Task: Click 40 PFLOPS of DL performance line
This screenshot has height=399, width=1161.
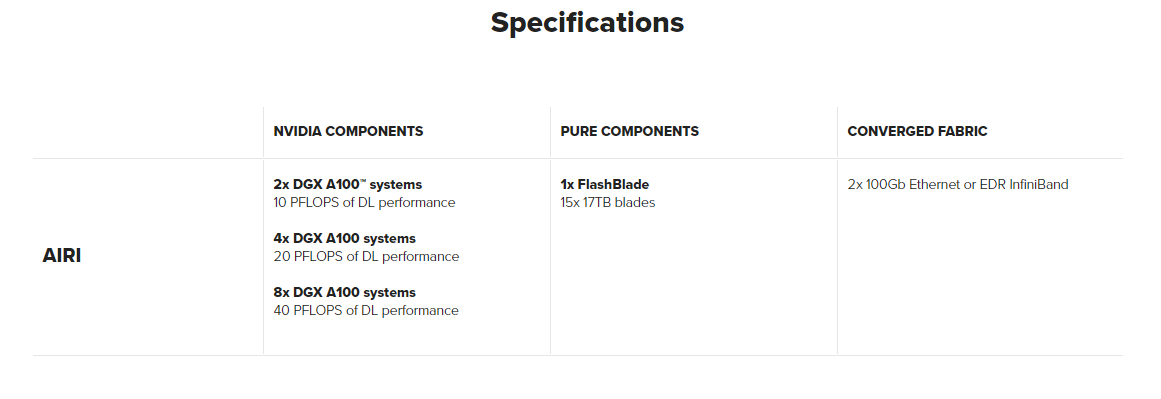Action: tap(366, 310)
